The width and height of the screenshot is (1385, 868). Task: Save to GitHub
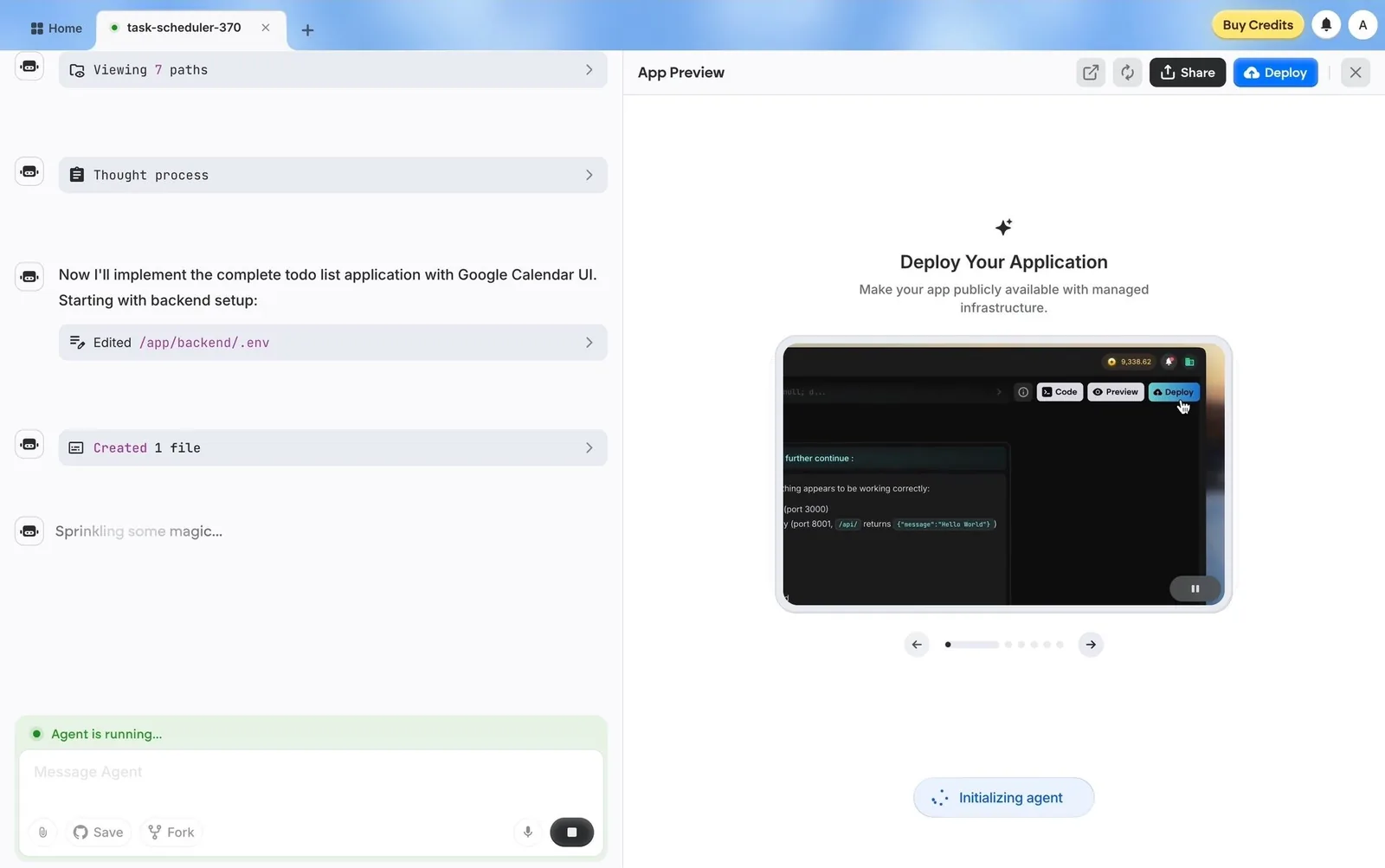(x=99, y=833)
